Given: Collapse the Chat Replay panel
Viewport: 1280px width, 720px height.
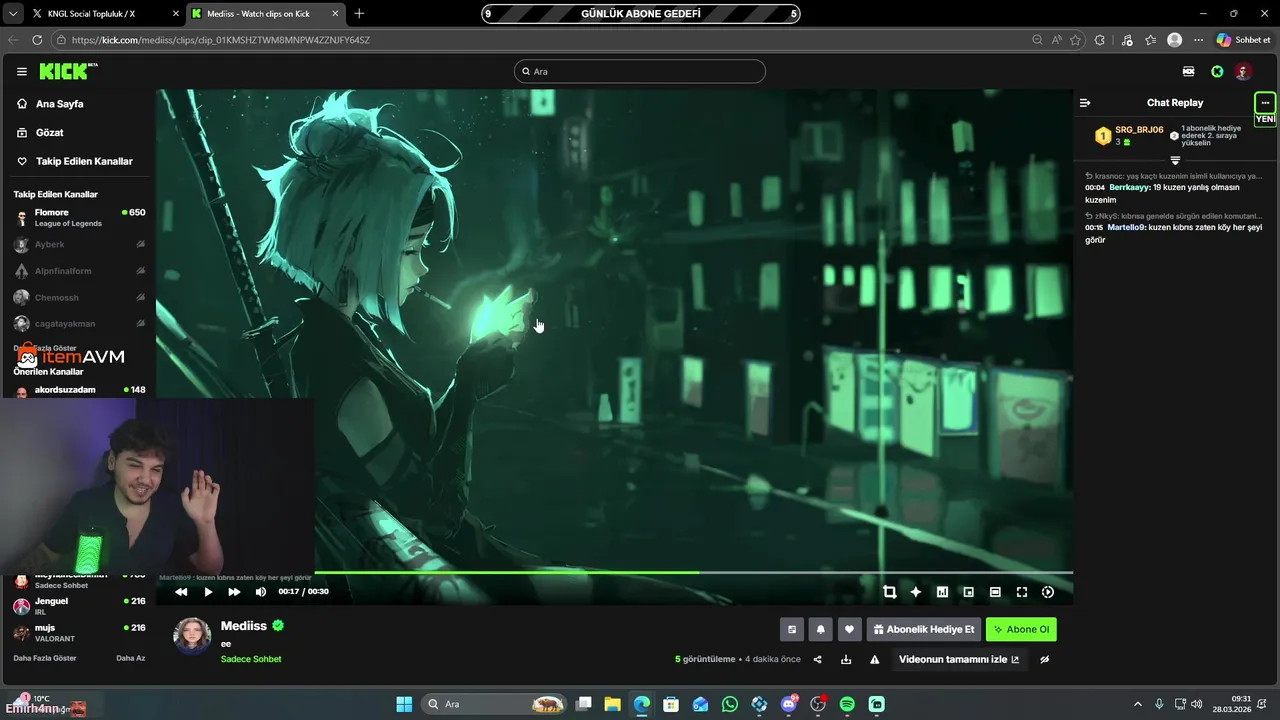Looking at the screenshot, I should point(1085,103).
